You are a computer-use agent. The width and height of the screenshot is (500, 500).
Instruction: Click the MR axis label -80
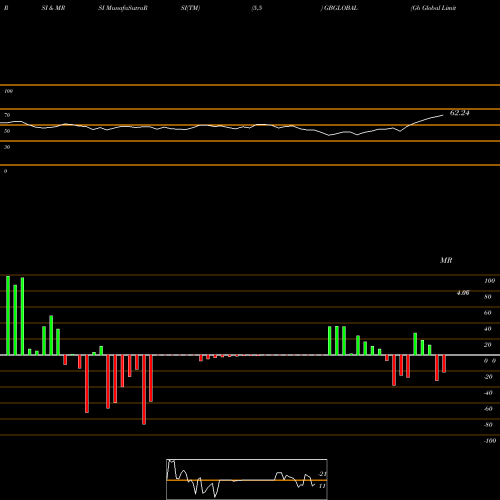(488, 425)
